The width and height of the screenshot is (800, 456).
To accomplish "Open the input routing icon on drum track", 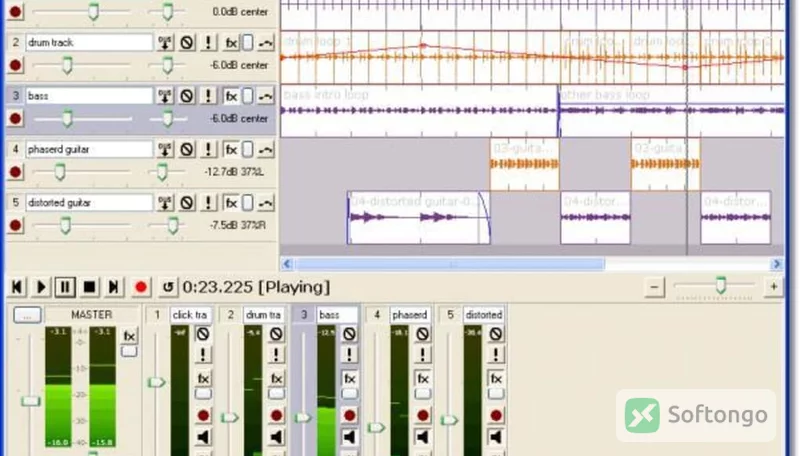I will coord(165,42).
